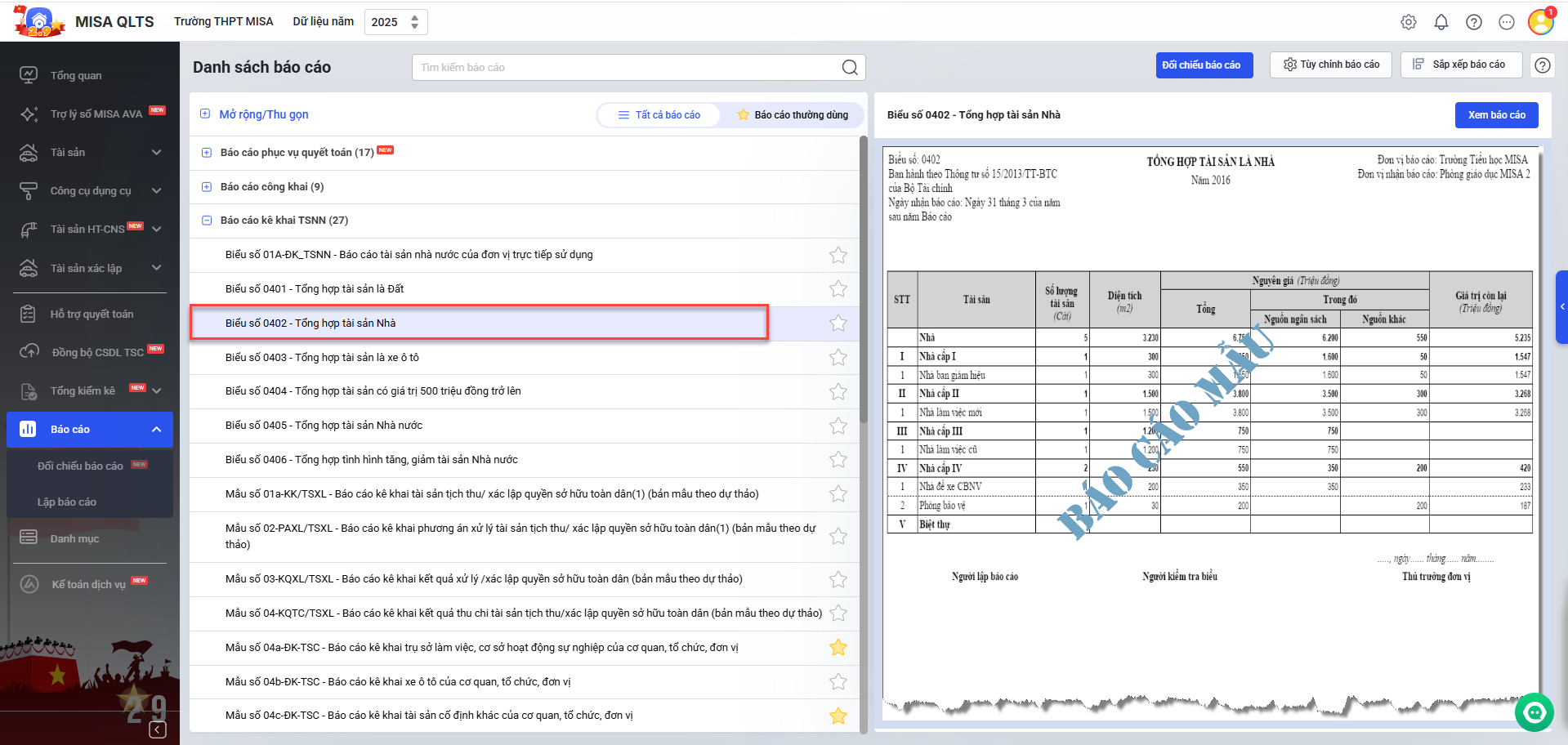Unstar the Mẫu số 04a-ĐK-TSC report
Viewport: 1568px width, 745px height.
click(838, 648)
